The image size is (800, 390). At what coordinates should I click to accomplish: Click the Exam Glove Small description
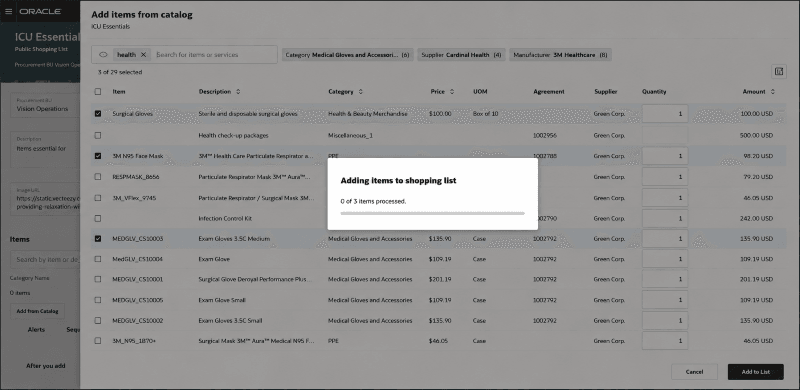pos(222,300)
